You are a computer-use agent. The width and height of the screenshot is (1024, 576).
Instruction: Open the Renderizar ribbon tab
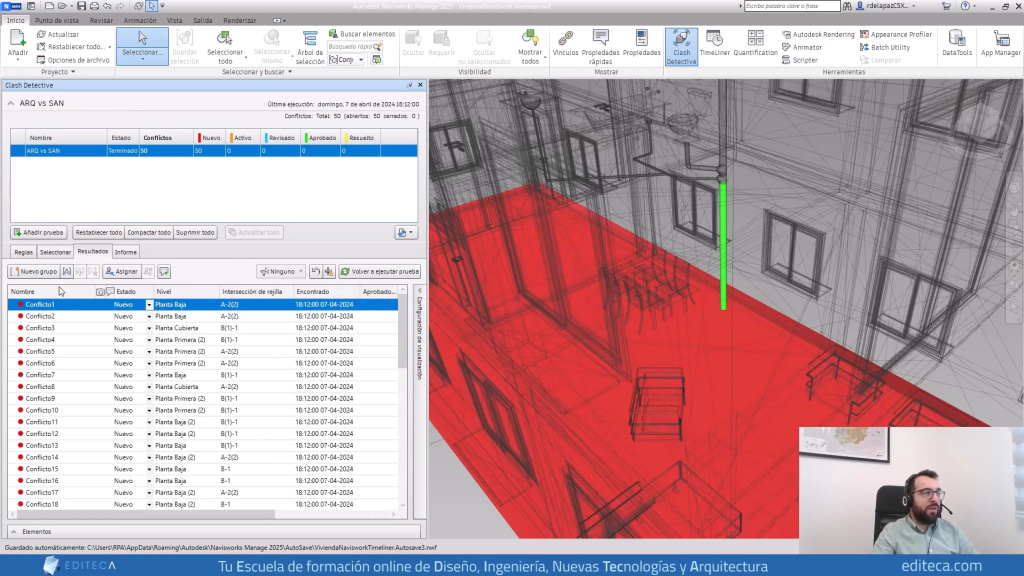[240, 20]
